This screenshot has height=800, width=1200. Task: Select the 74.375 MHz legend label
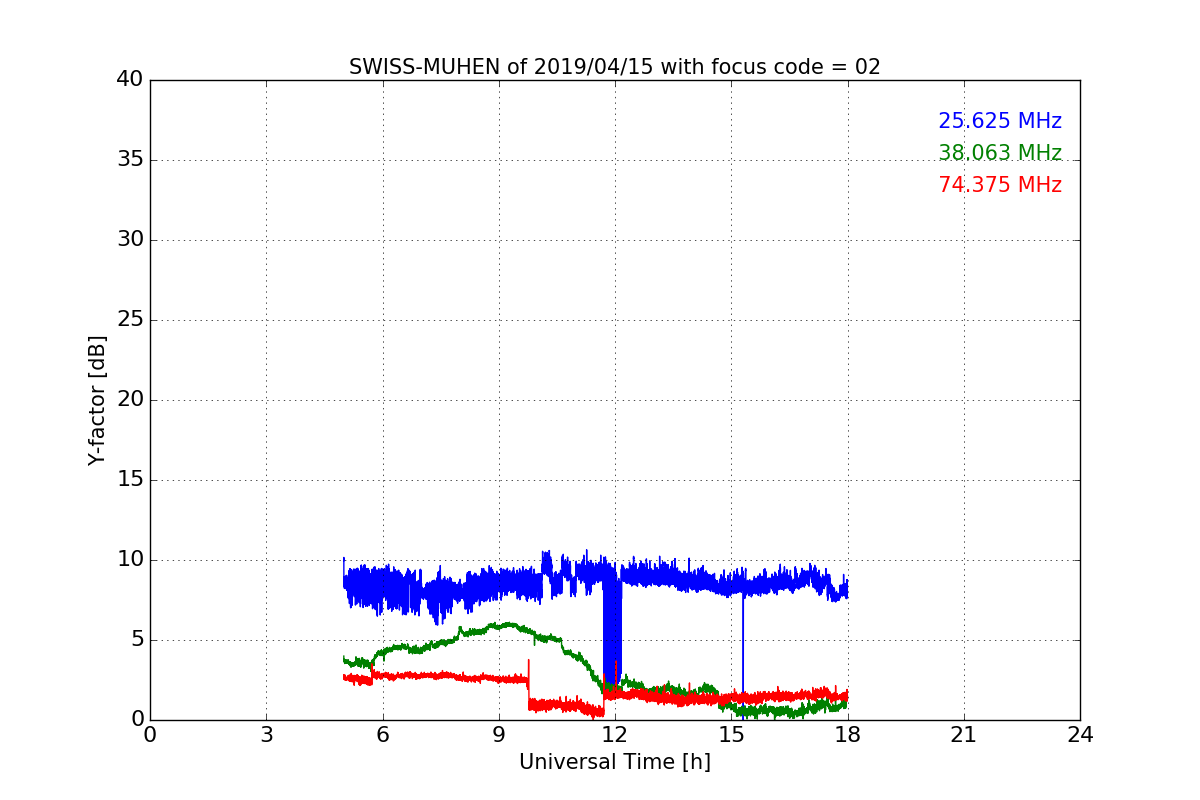pos(1000,185)
